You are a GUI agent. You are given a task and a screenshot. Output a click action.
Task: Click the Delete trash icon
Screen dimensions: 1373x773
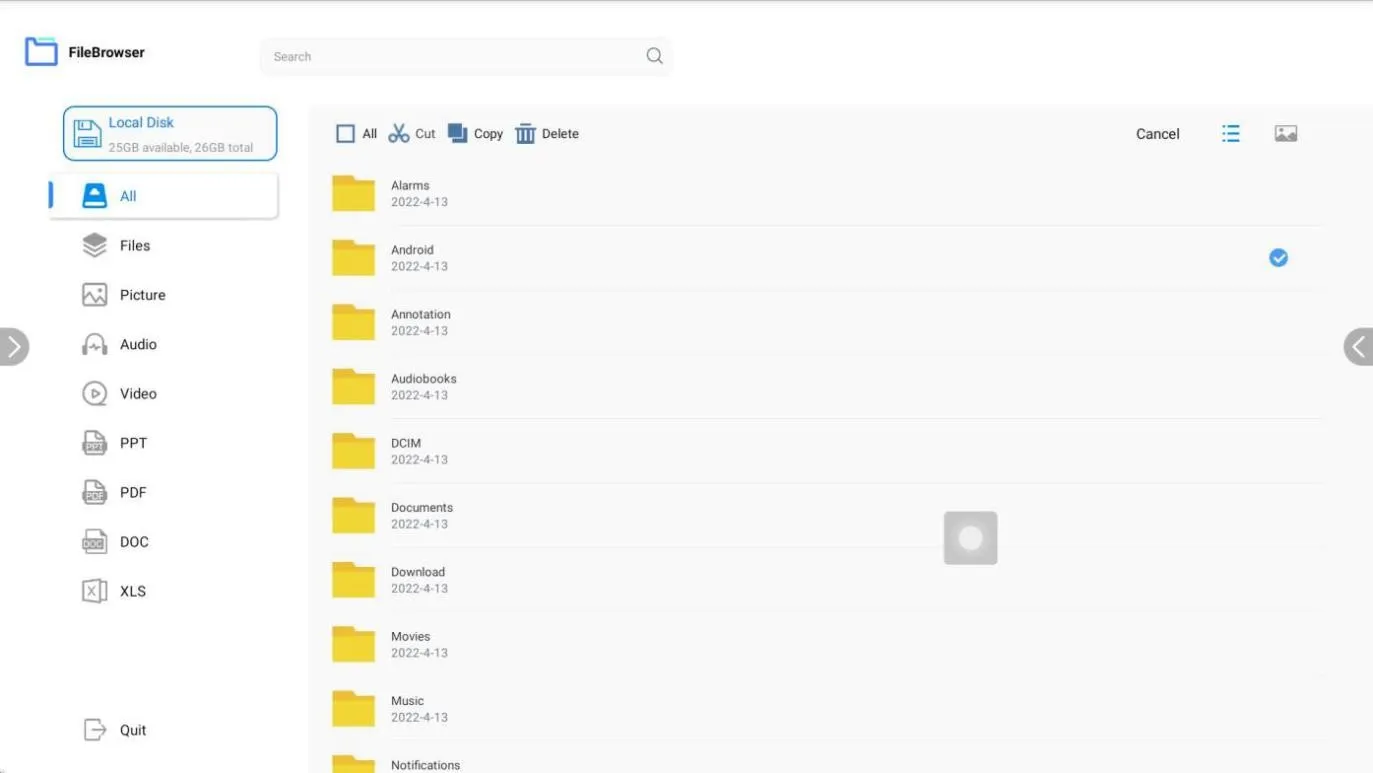point(525,134)
